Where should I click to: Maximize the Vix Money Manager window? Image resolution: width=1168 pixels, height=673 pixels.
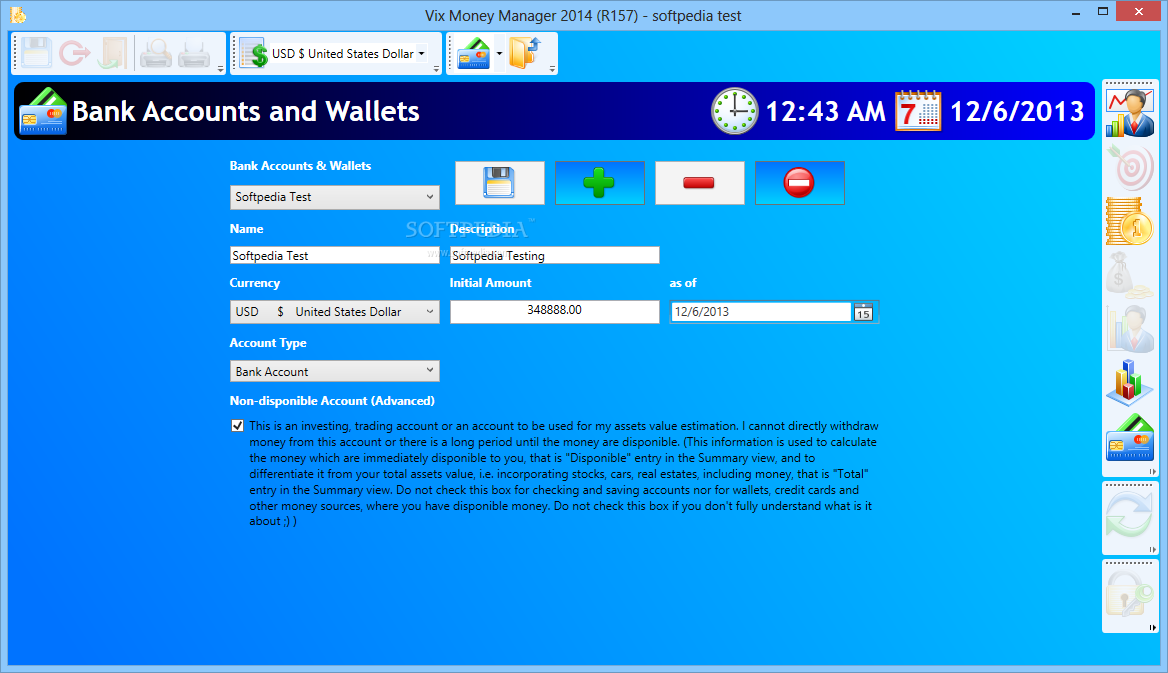[x=1103, y=11]
